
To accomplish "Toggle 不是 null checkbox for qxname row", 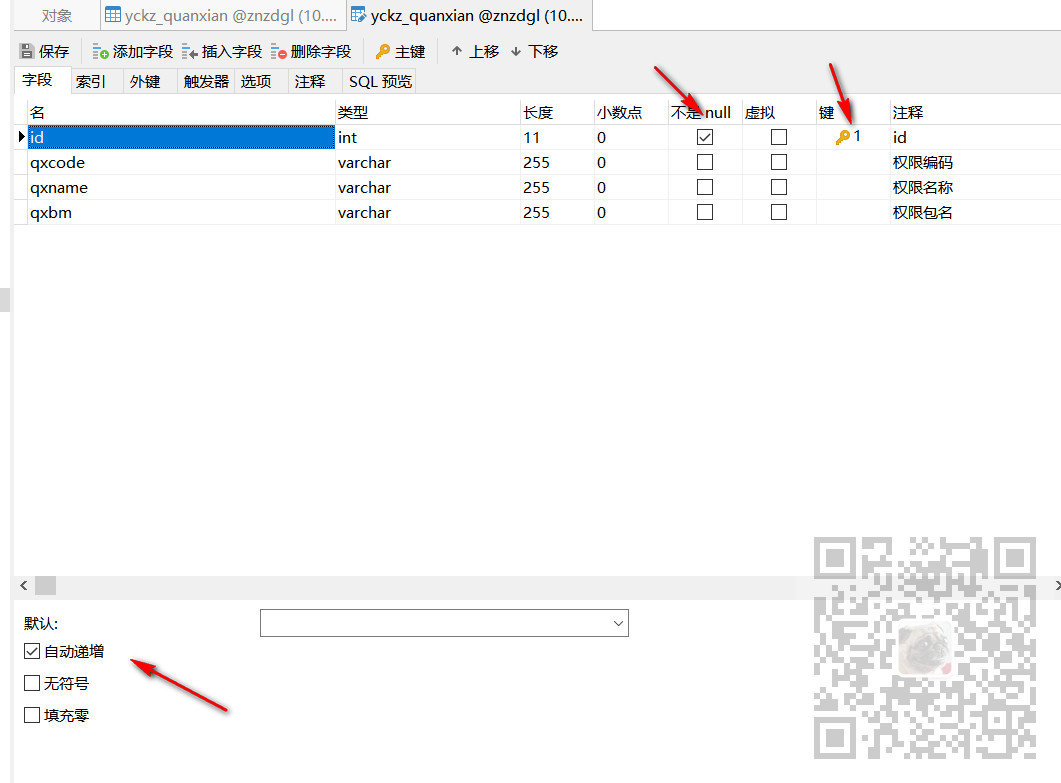I will [x=704, y=187].
